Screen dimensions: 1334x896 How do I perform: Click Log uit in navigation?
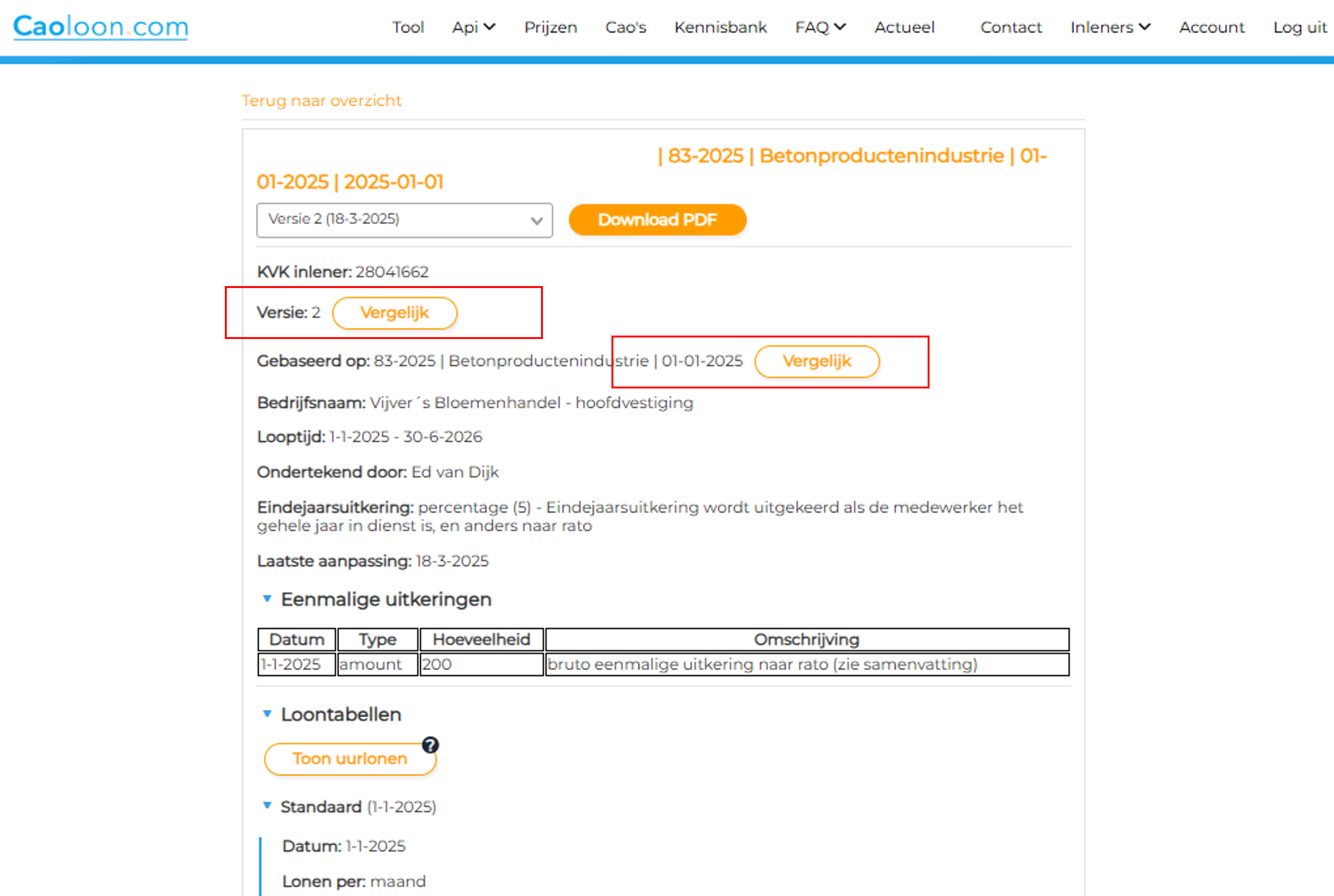coord(1299,27)
